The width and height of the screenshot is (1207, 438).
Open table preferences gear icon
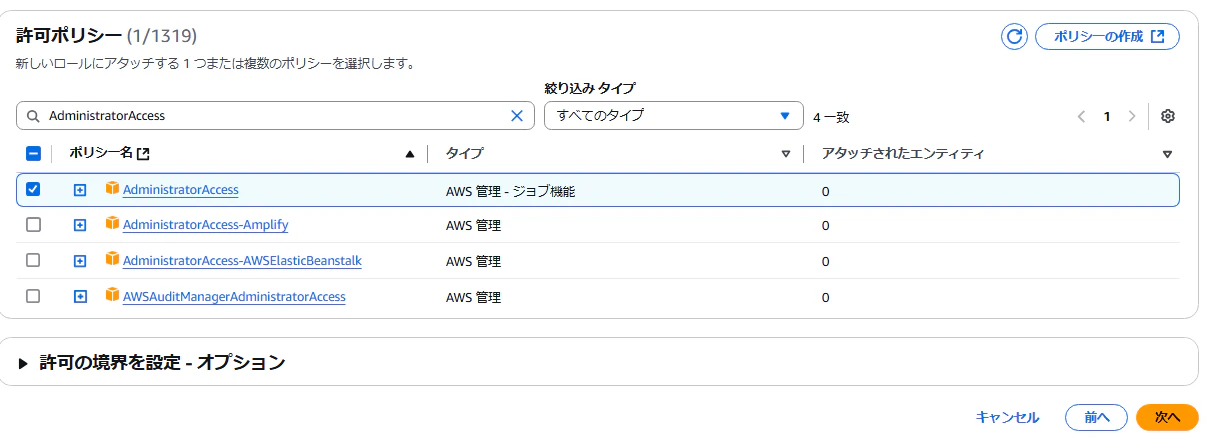(x=1168, y=116)
